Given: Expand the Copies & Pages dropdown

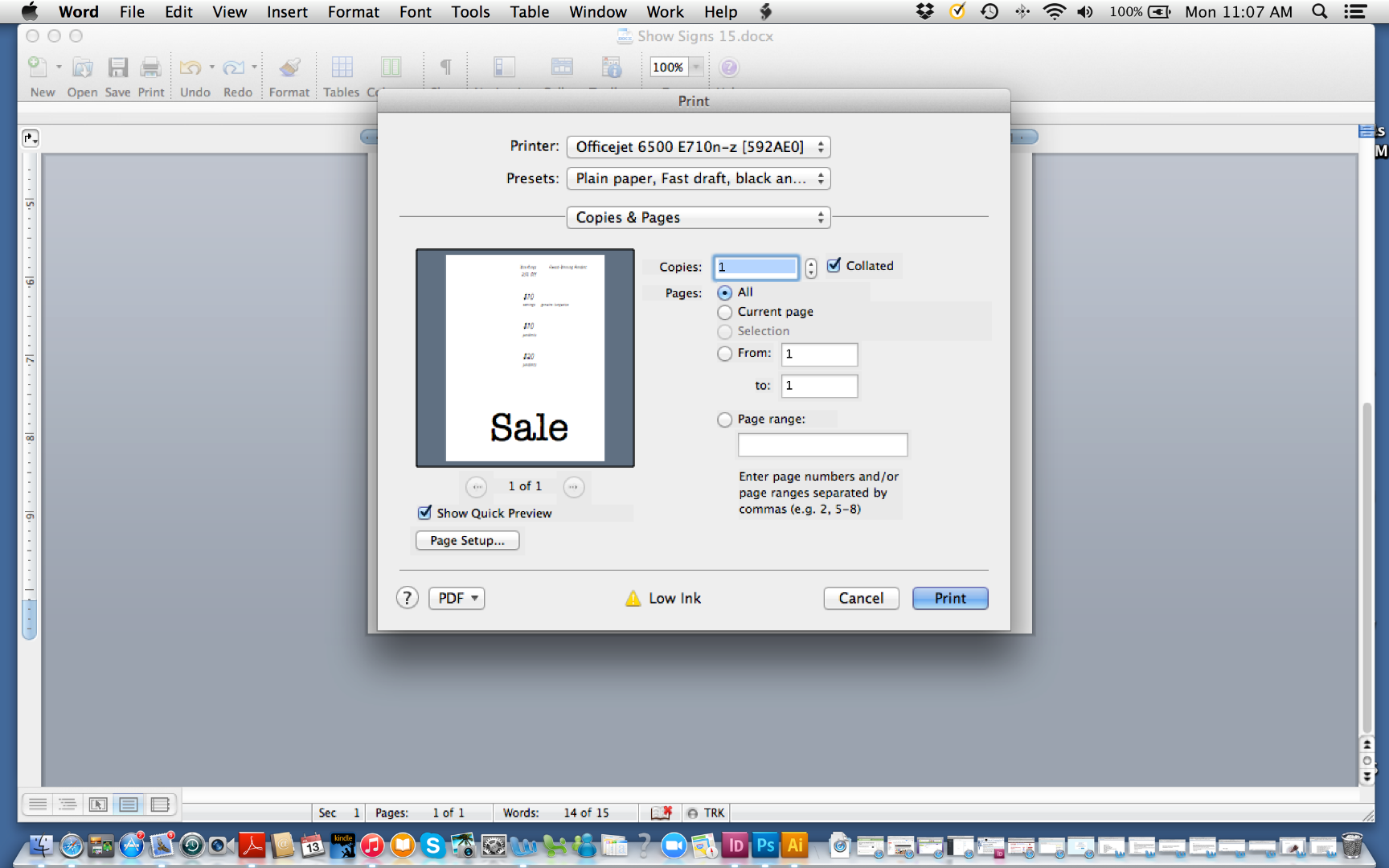Looking at the screenshot, I should [x=698, y=217].
